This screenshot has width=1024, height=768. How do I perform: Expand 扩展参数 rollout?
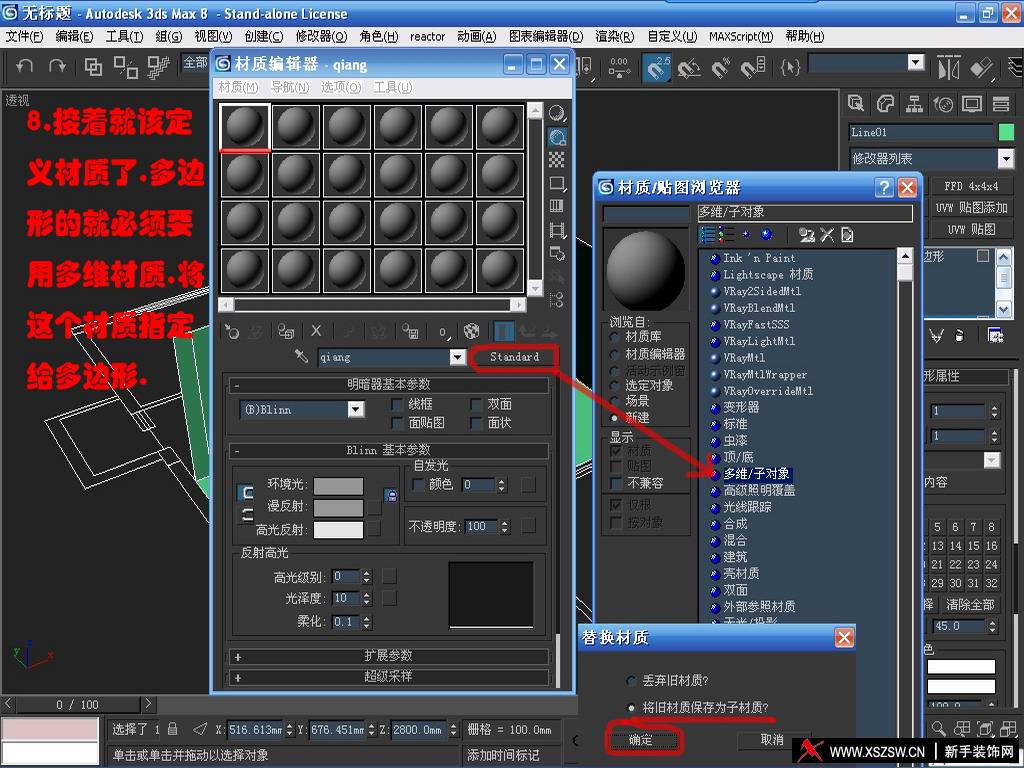point(388,656)
